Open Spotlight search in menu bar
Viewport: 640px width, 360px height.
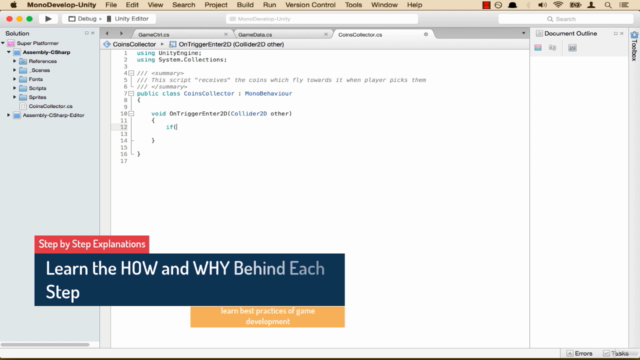(608, 5)
